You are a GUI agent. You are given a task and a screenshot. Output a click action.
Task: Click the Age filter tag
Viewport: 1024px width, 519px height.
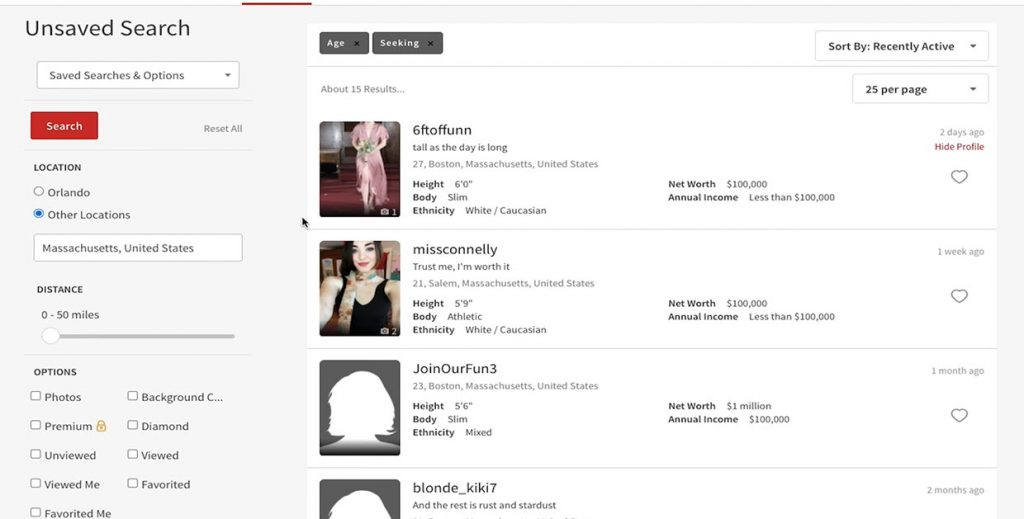[344, 43]
